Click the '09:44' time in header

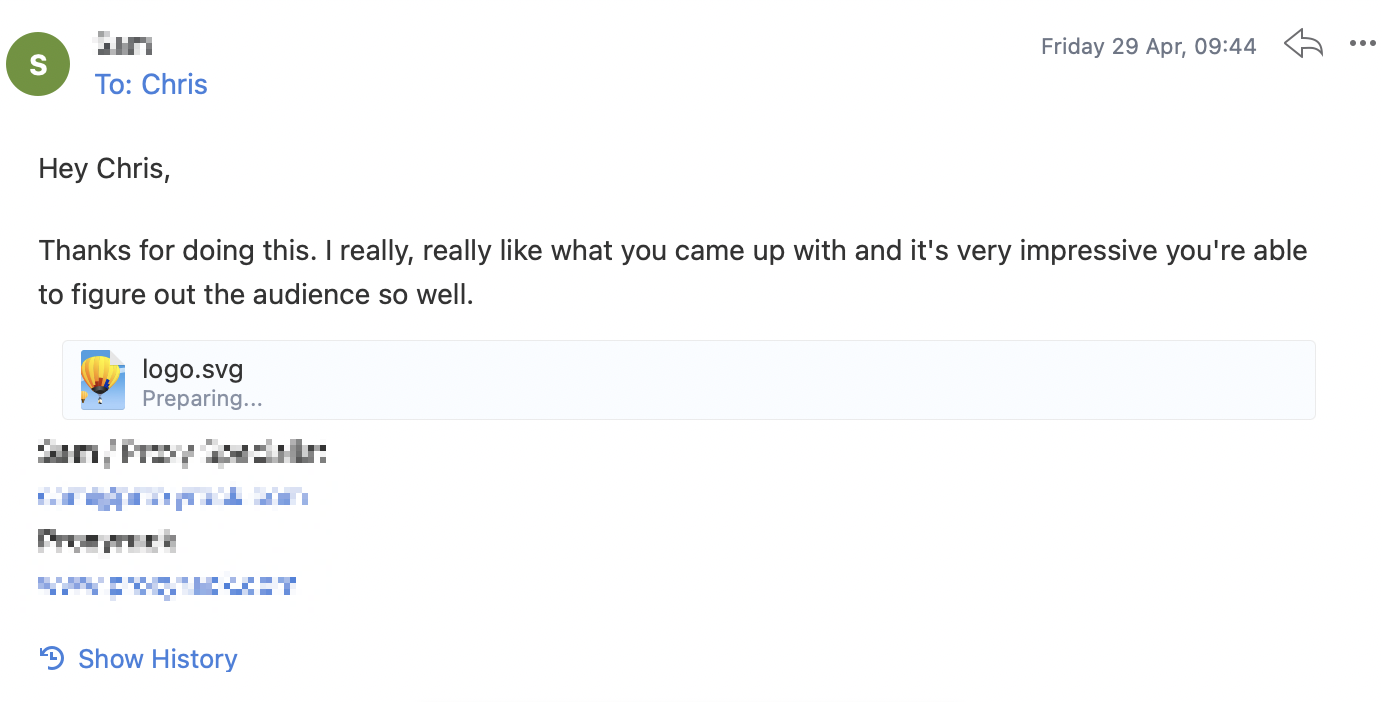click(x=1224, y=46)
